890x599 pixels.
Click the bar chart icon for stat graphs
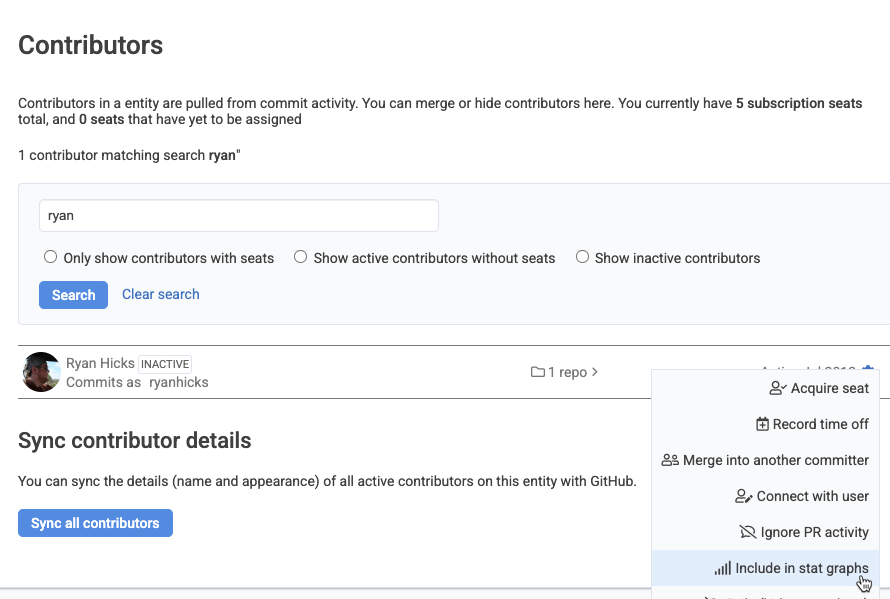[x=722, y=568]
